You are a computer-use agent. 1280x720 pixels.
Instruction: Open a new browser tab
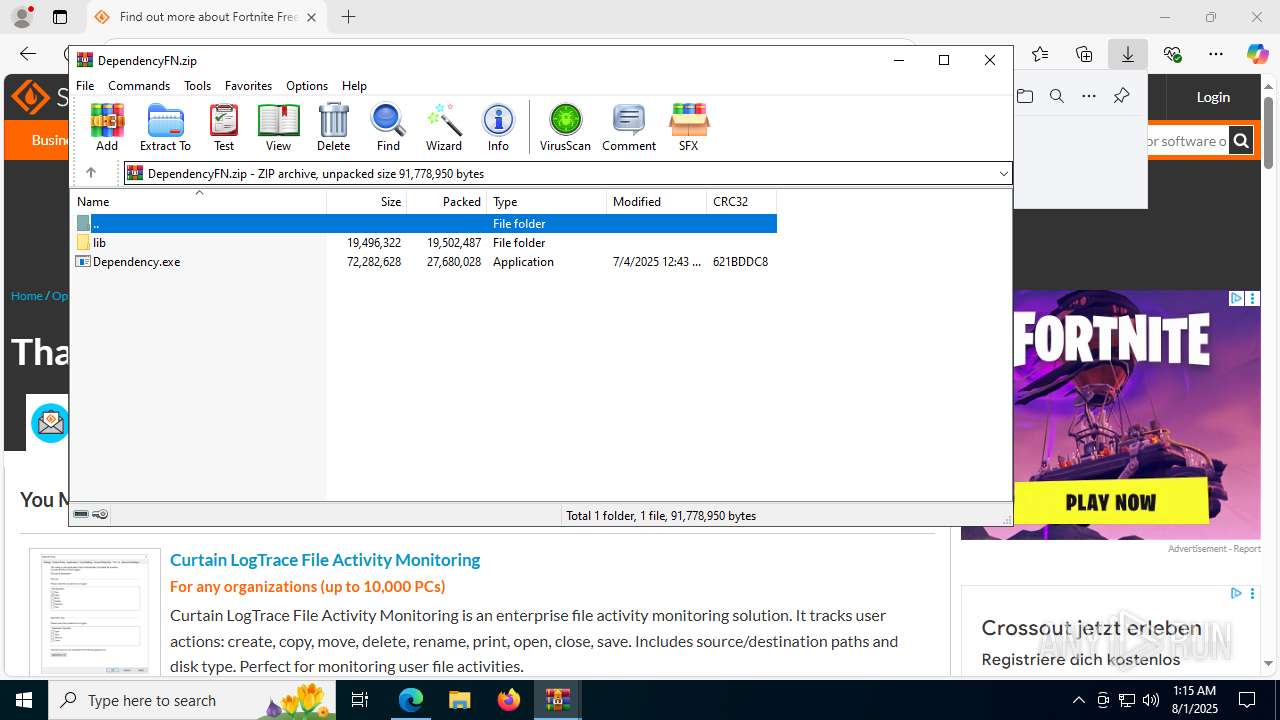pos(348,17)
